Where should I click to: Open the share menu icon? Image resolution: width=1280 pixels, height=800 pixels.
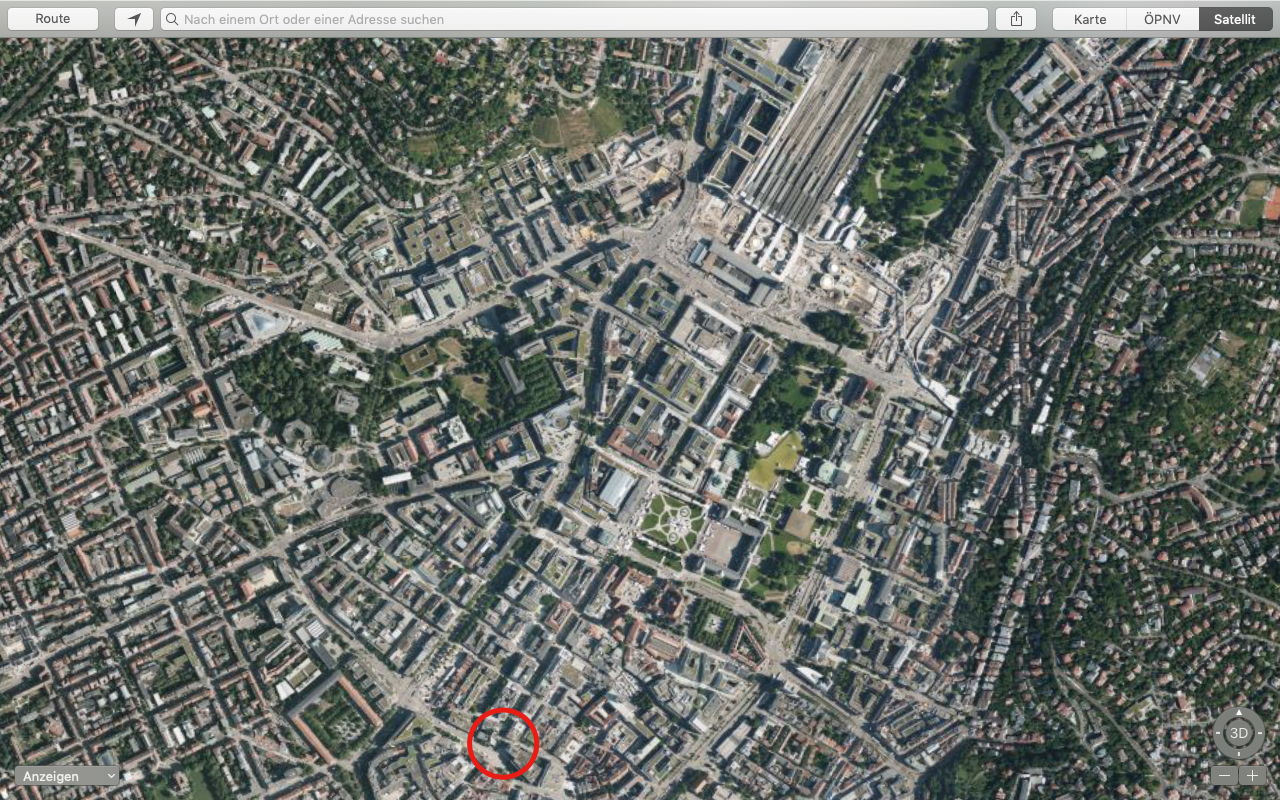pos(1016,19)
